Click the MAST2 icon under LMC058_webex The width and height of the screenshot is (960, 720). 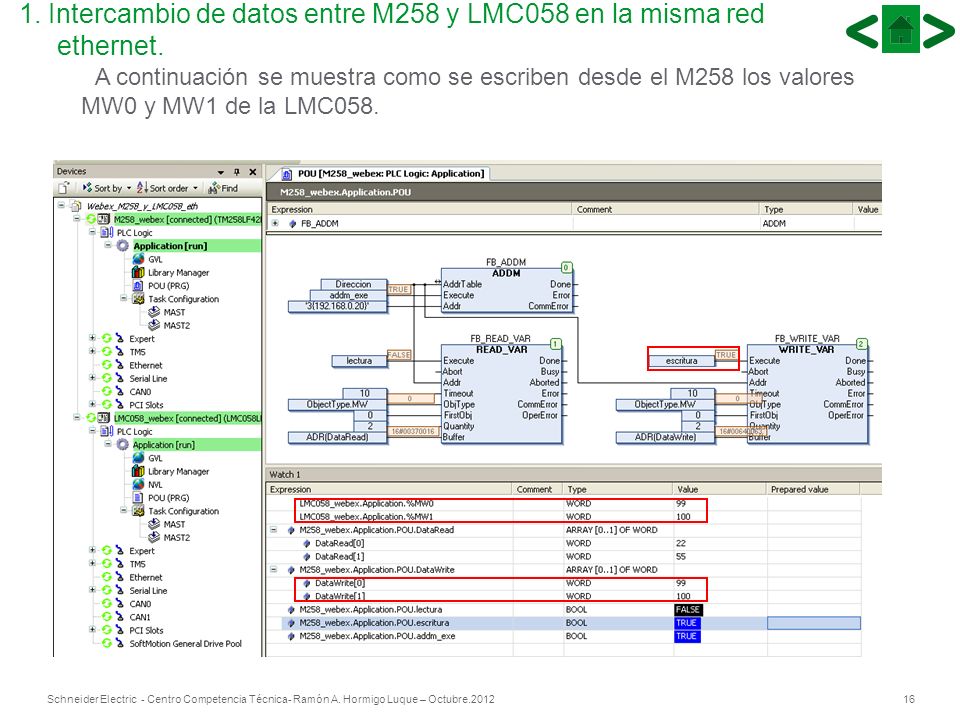[154, 538]
